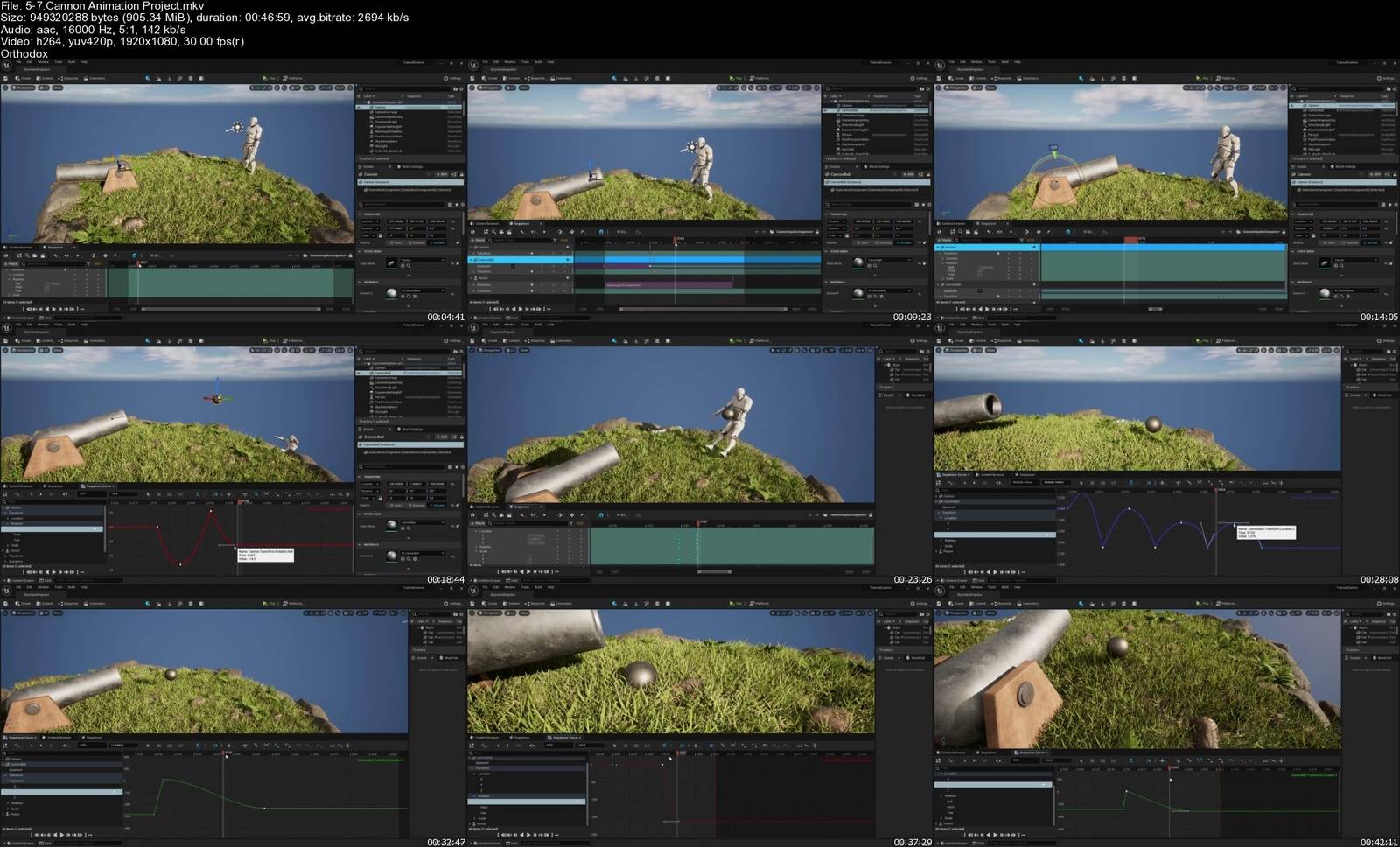
Task: Click the 'Orthodox' label in the header
Action: pyautogui.click(x=24, y=54)
